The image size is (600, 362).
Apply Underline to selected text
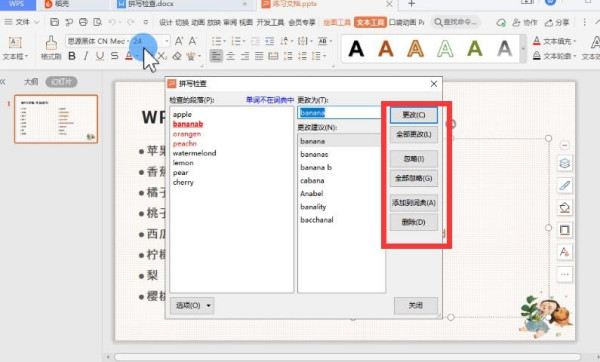pos(100,56)
